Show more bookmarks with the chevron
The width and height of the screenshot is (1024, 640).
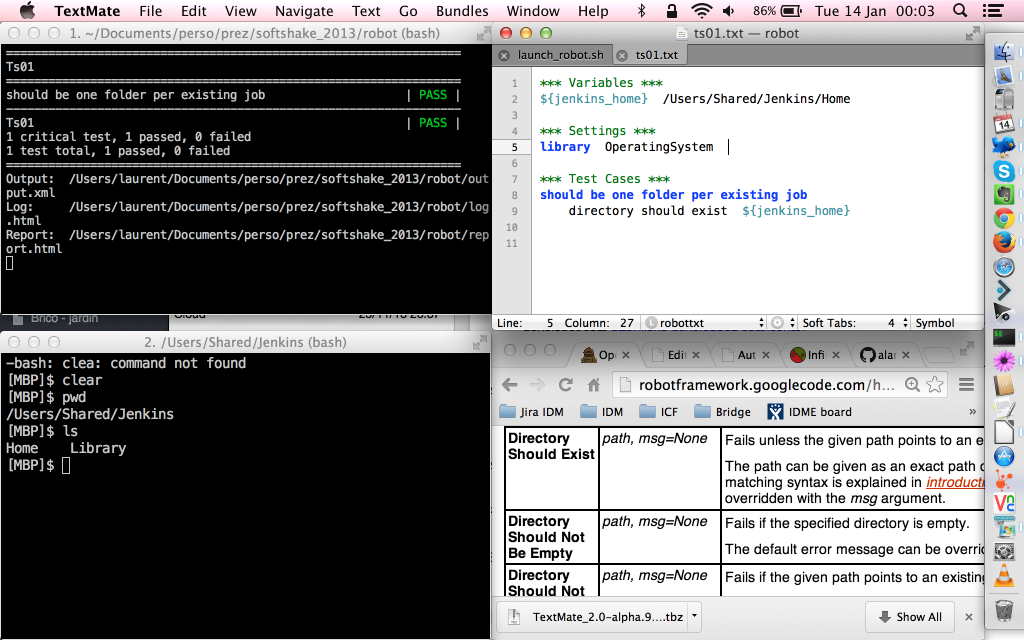point(972,411)
